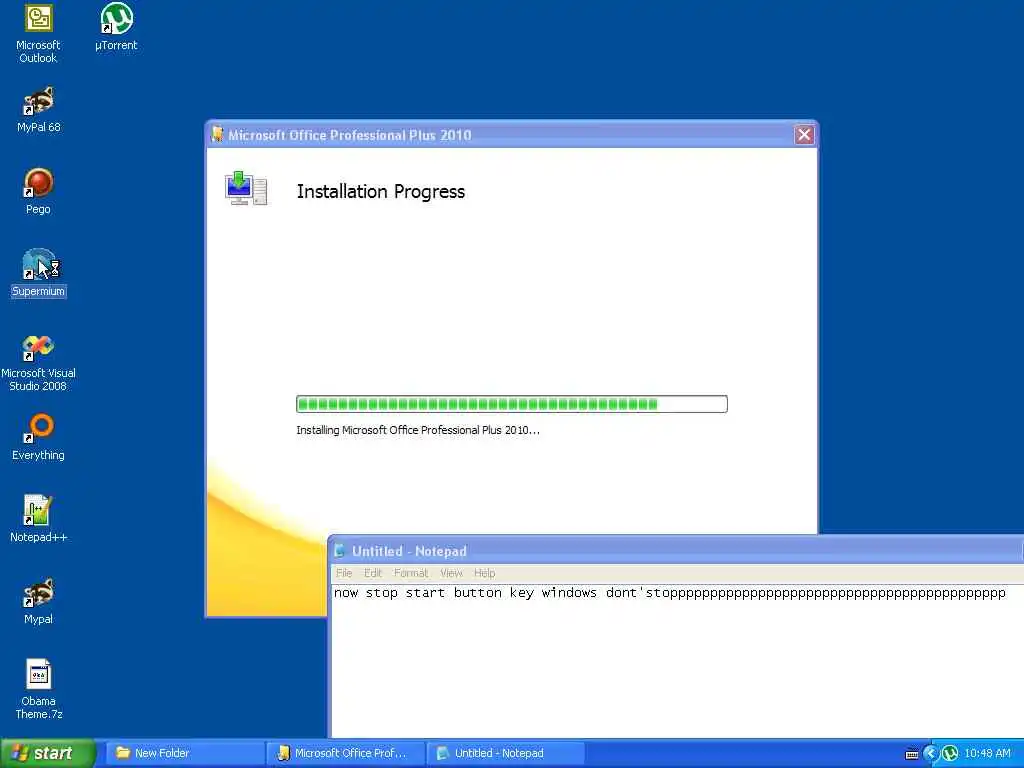Close the Office Professional Plus 2010 installer
This screenshot has width=1024, height=768.
tap(804, 135)
